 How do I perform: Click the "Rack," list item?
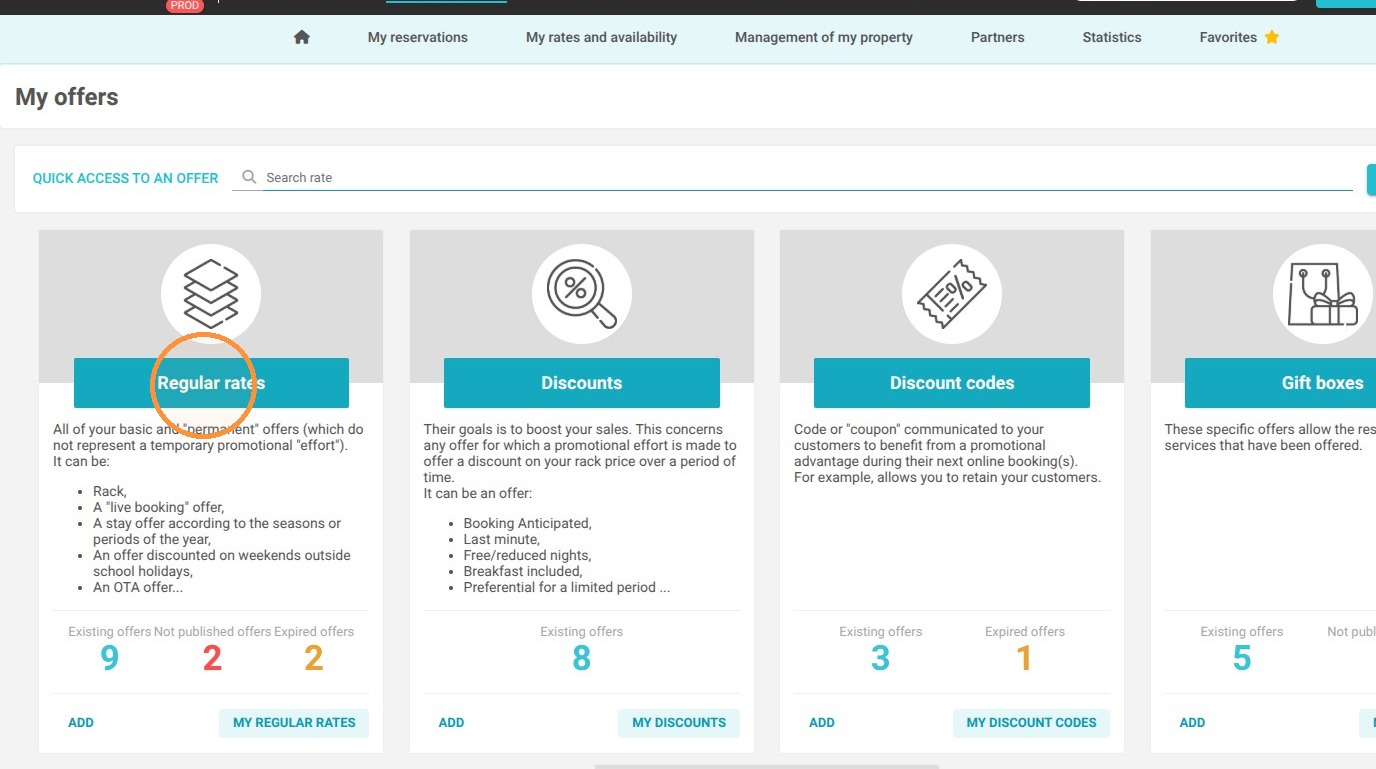click(110, 491)
